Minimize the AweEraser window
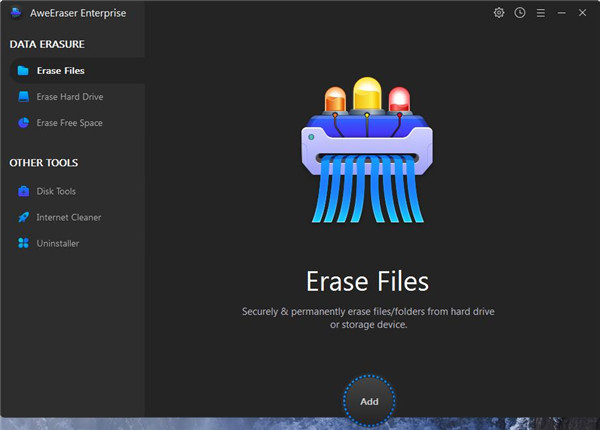This screenshot has height=430, width=600. pyautogui.click(x=561, y=13)
